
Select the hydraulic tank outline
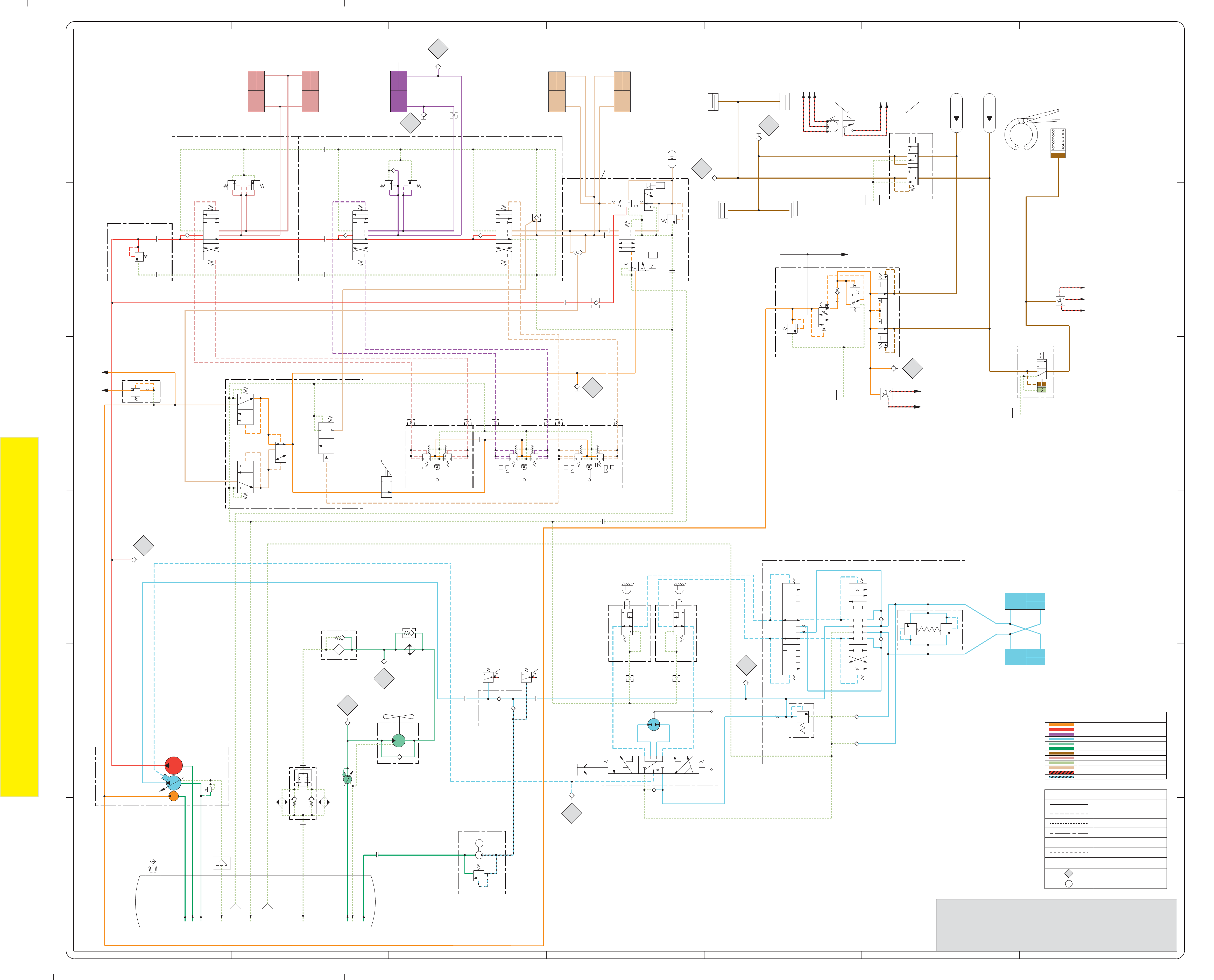(x=255, y=901)
